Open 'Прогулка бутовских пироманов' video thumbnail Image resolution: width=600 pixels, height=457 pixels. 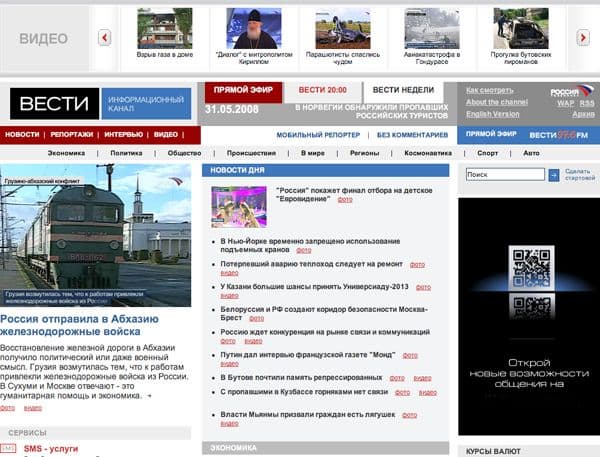point(521,28)
